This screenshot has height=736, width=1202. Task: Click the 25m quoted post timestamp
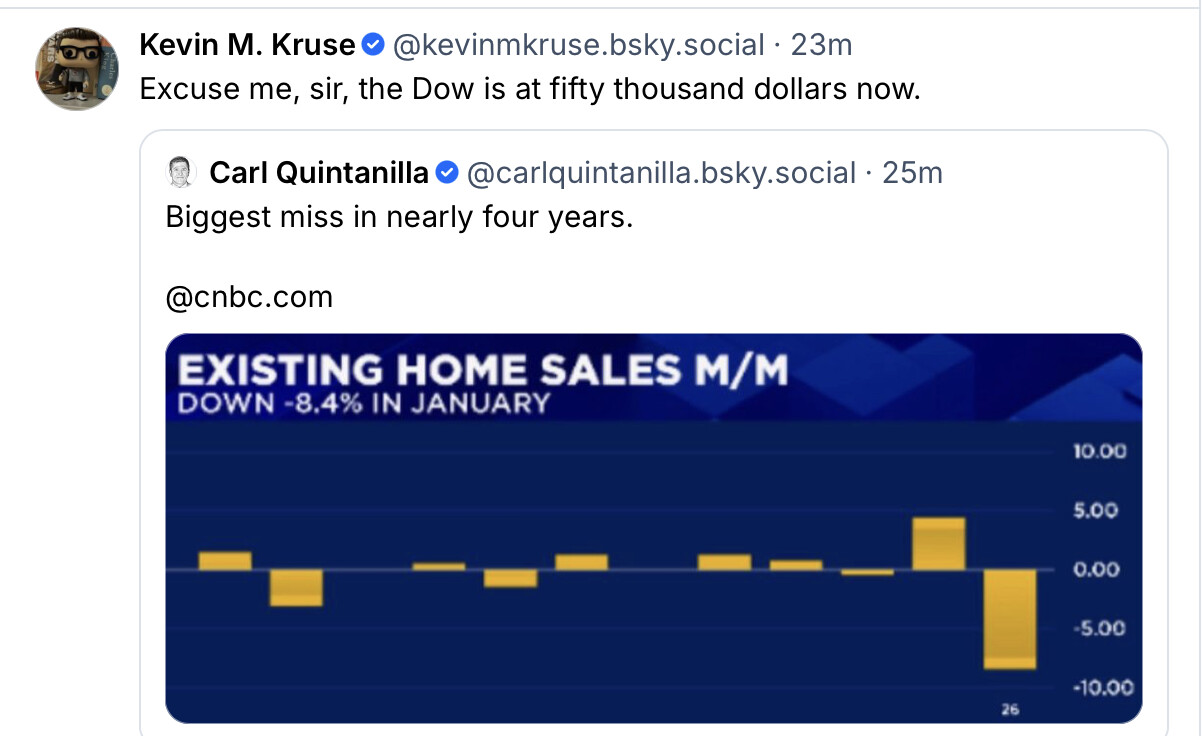tap(912, 173)
